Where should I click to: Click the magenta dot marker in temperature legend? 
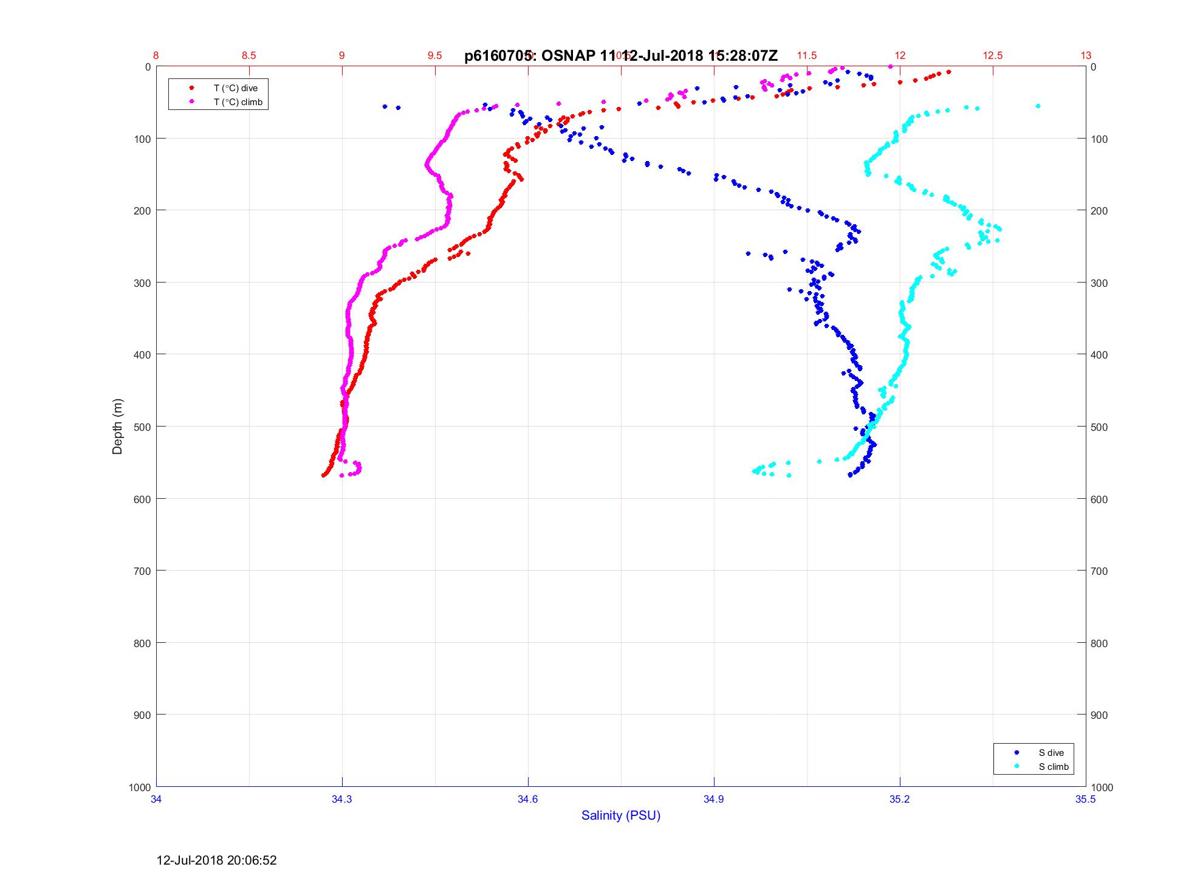[191, 102]
